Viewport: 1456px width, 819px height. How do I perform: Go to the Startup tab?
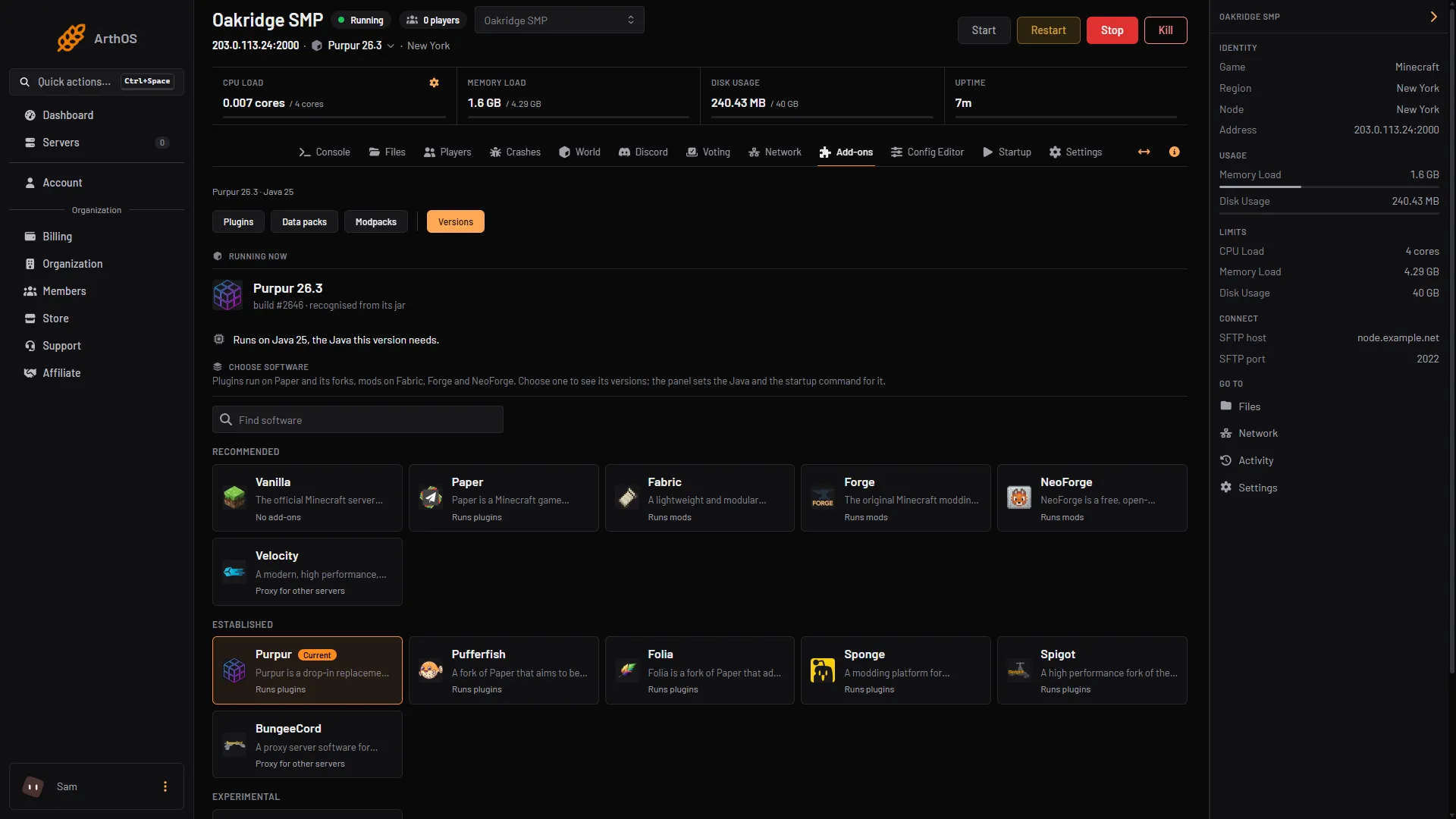[1006, 152]
